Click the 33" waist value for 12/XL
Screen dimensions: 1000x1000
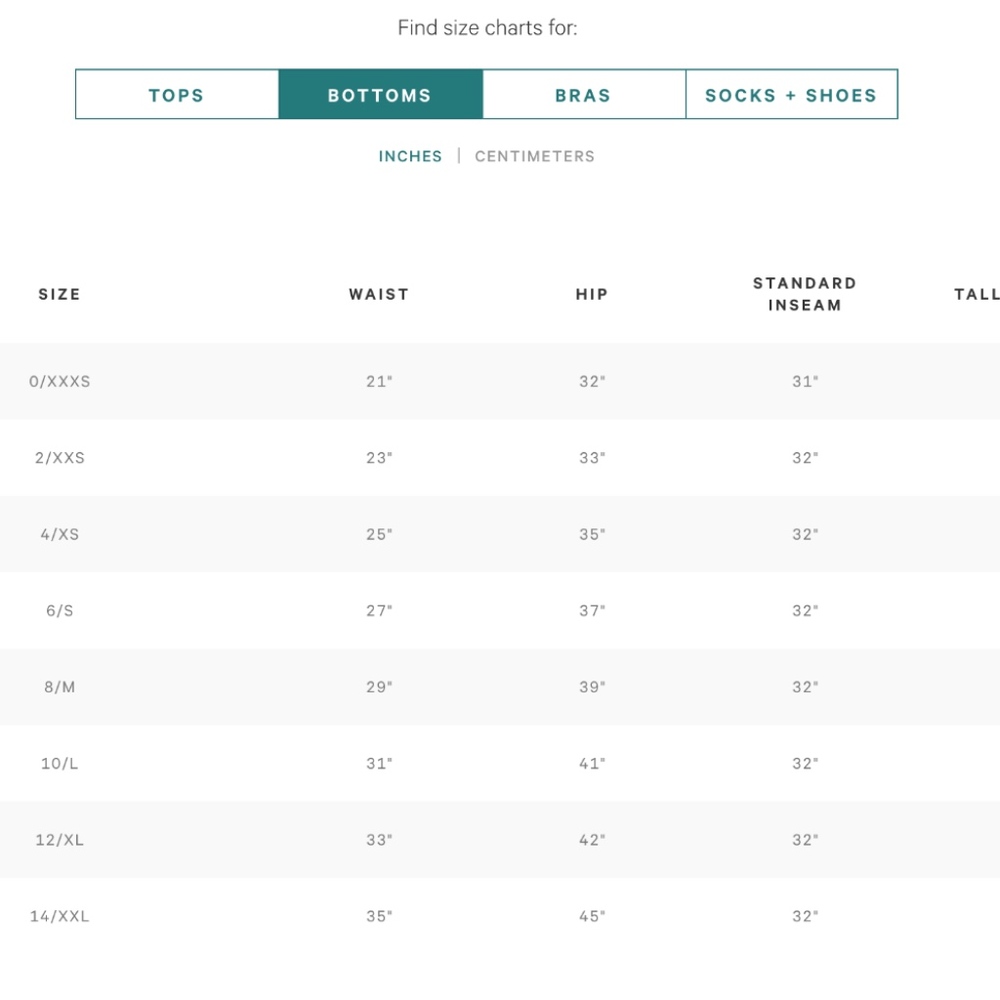tap(379, 840)
